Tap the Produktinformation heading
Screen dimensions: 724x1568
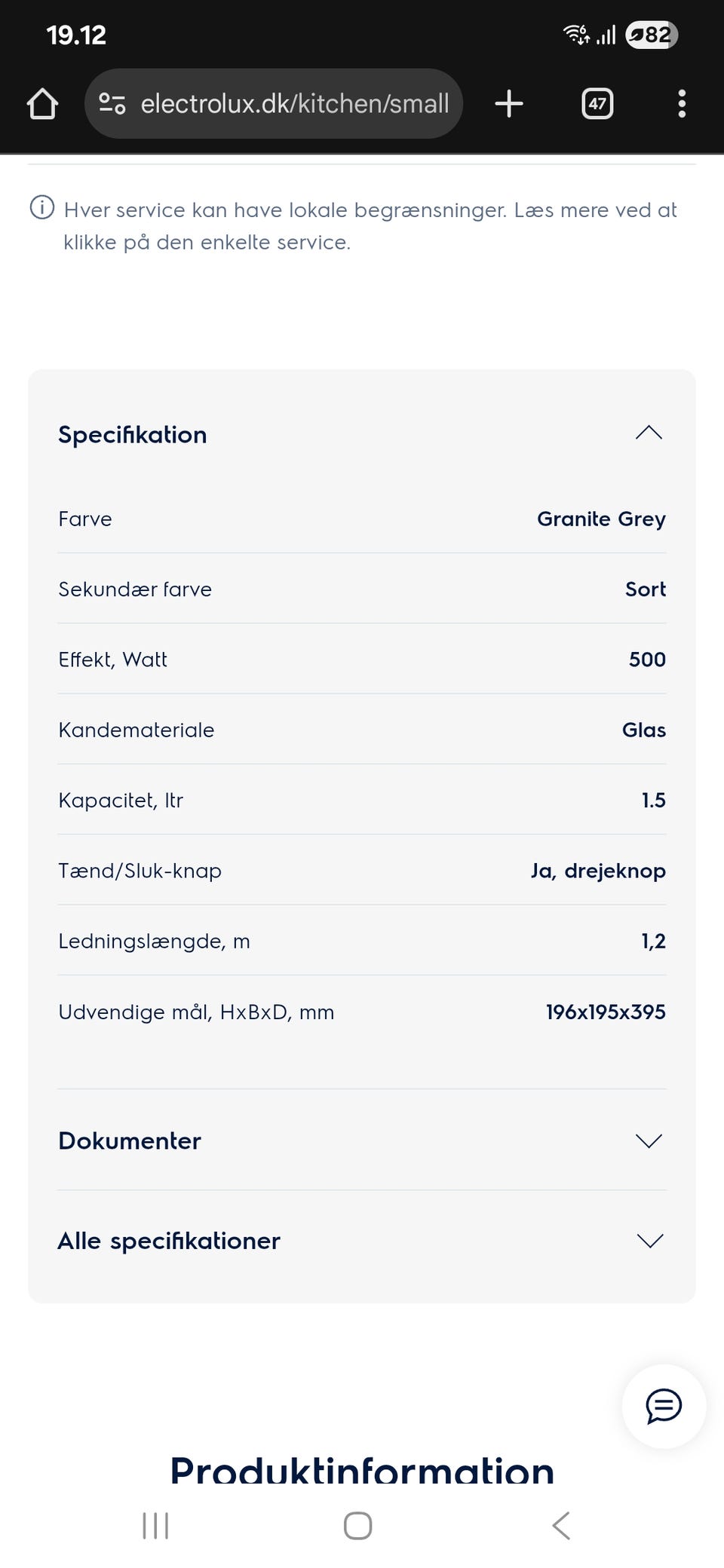(x=362, y=1470)
